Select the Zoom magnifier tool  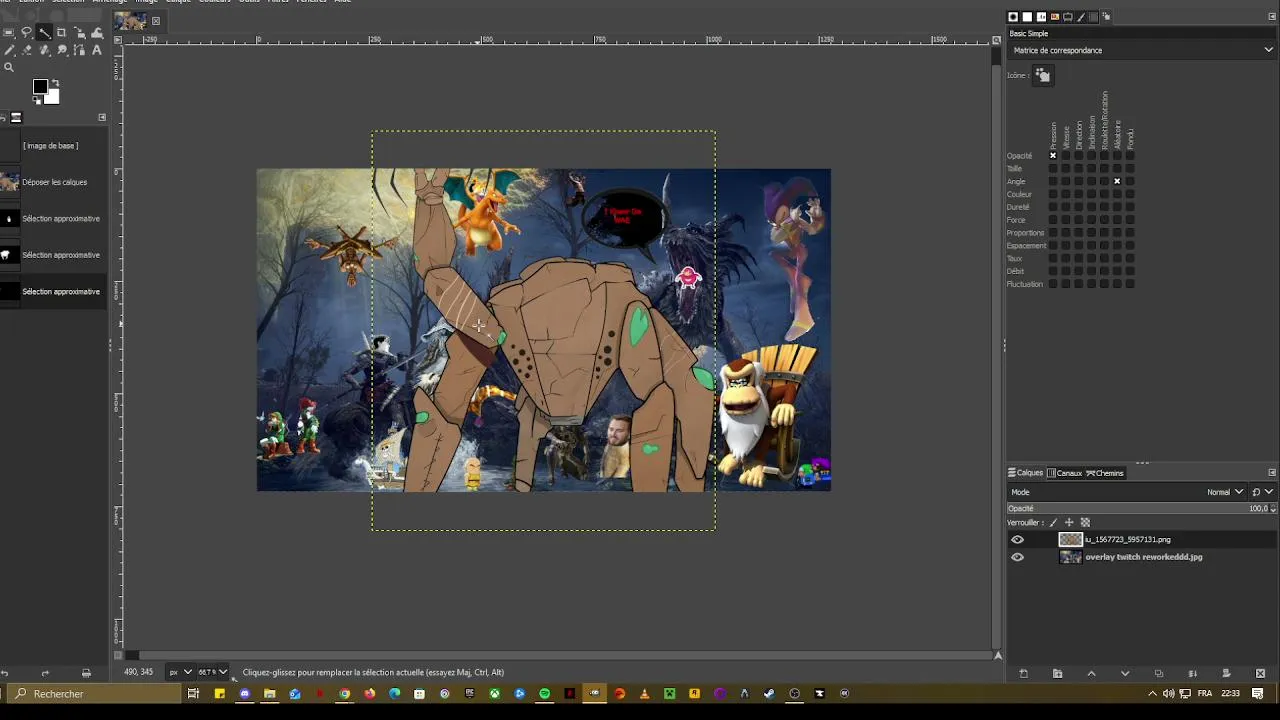click(x=9, y=68)
